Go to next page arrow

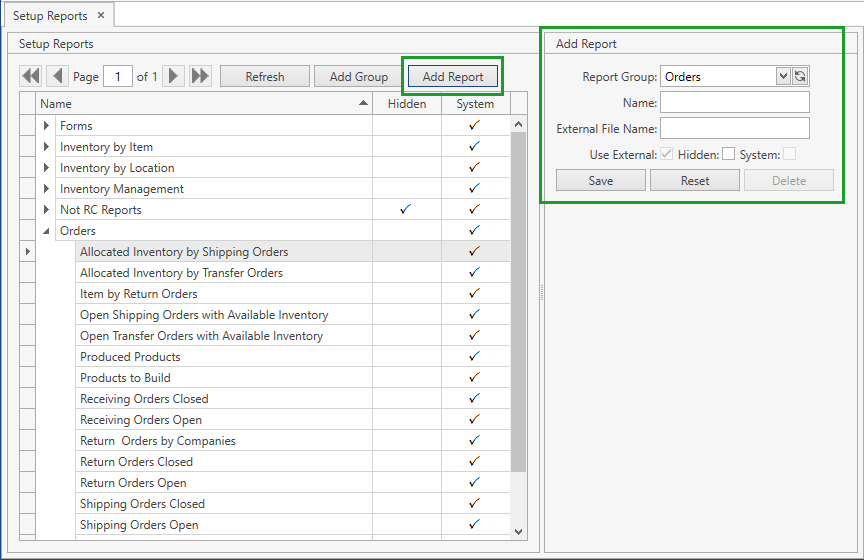pos(174,76)
